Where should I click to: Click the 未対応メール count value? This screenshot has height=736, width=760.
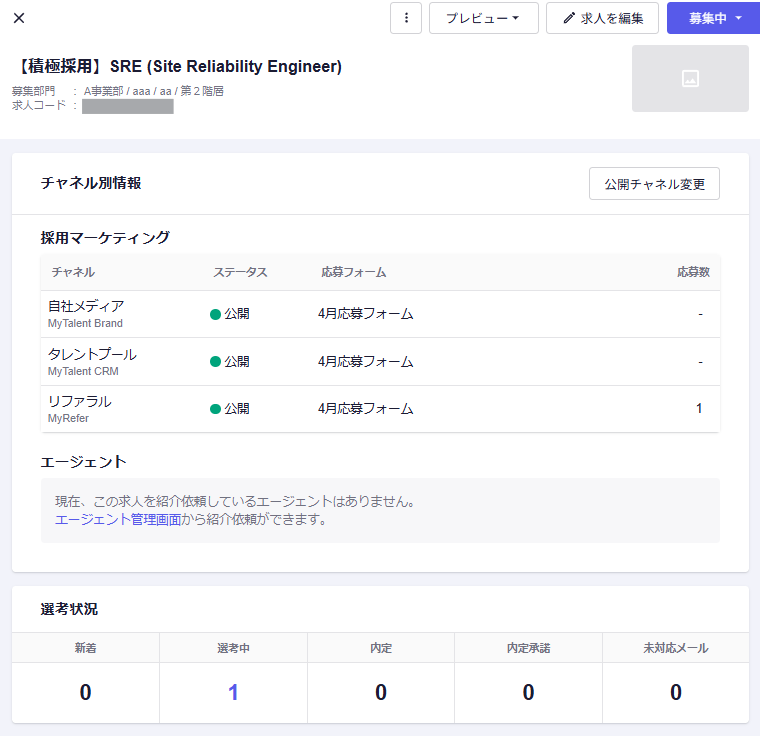point(676,692)
